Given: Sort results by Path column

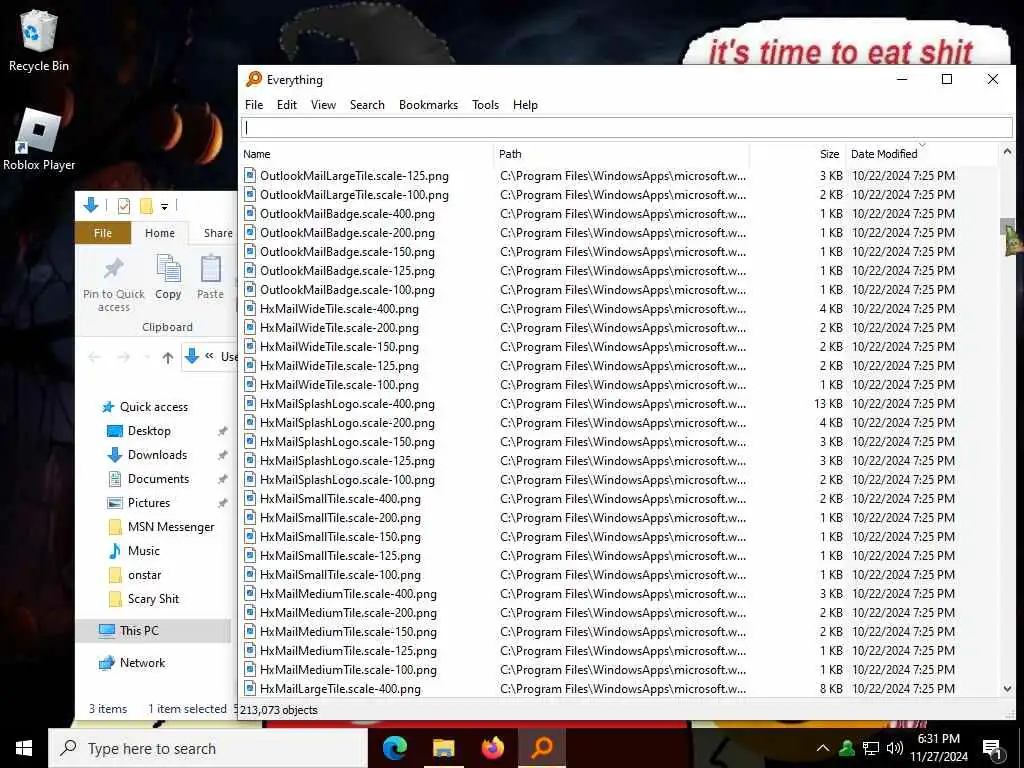Looking at the screenshot, I should (622, 154).
